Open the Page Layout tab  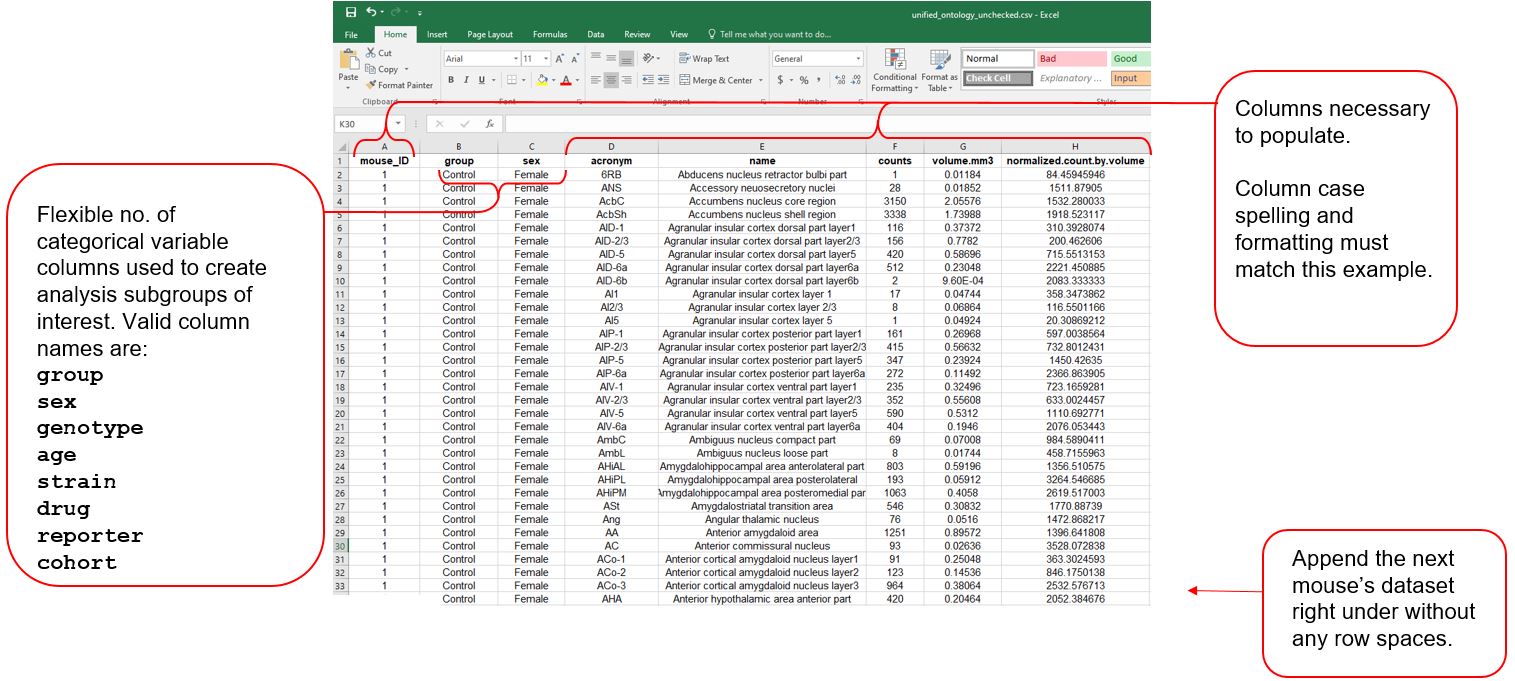coord(490,34)
